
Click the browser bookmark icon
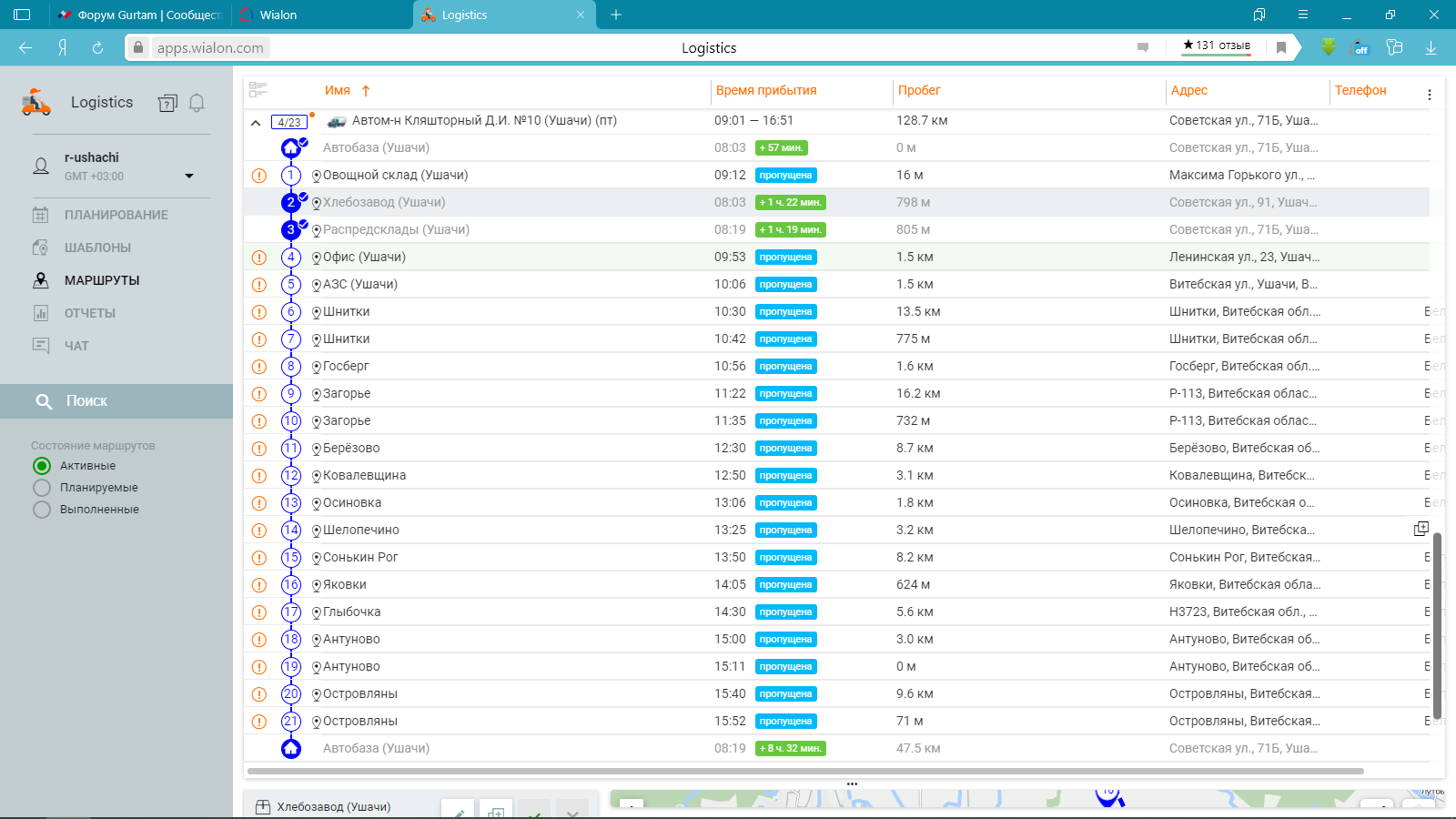pos(1281,47)
